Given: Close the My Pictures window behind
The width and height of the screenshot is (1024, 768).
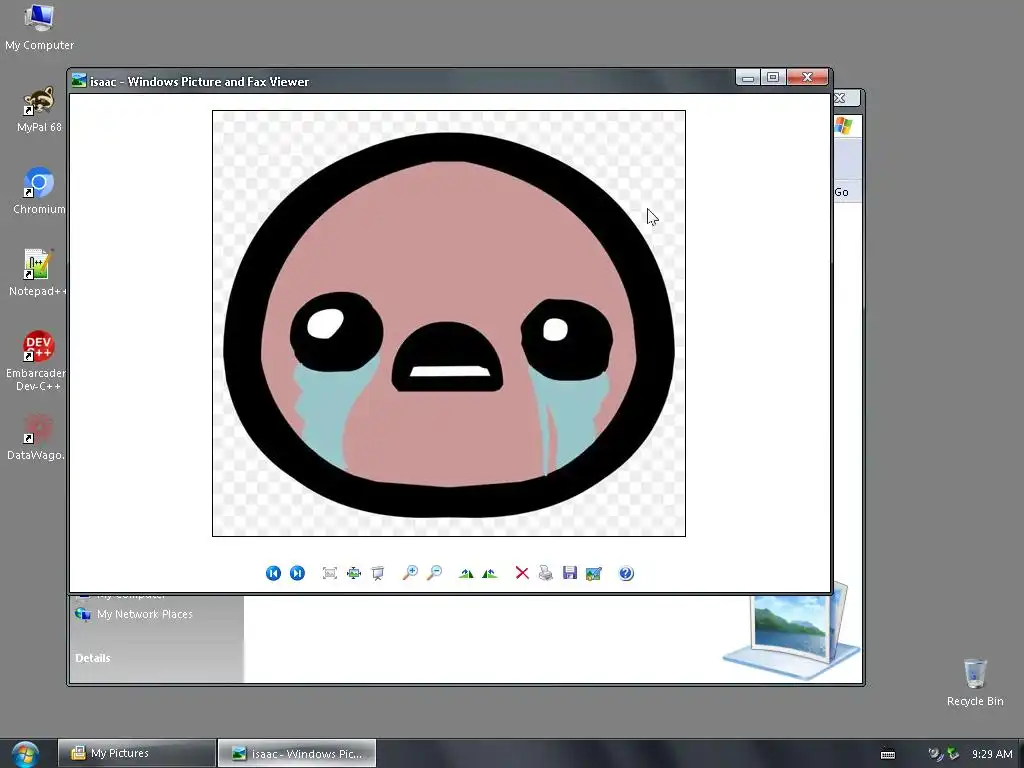Looking at the screenshot, I should coord(847,99).
